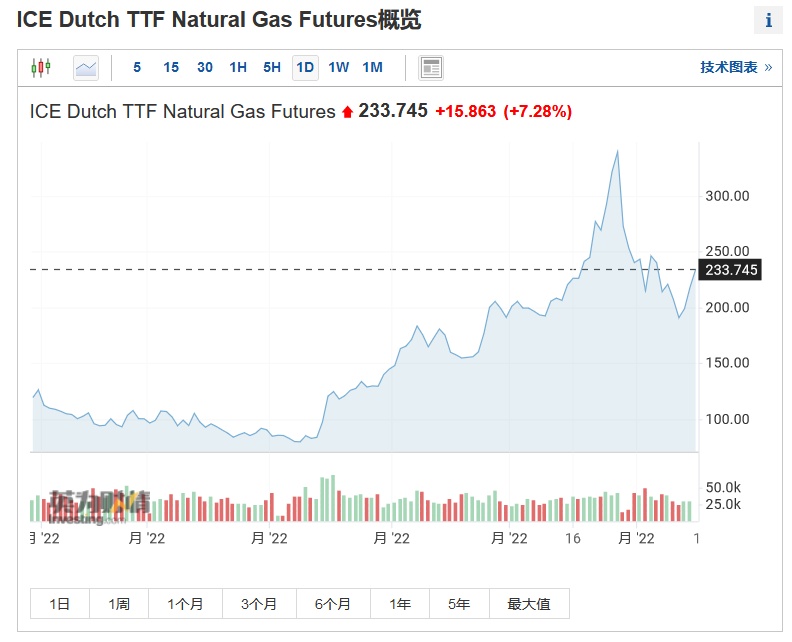The width and height of the screenshot is (792, 642).
Task: Switch to area chart type
Action: pyautogui.click(x=86, y=68)
